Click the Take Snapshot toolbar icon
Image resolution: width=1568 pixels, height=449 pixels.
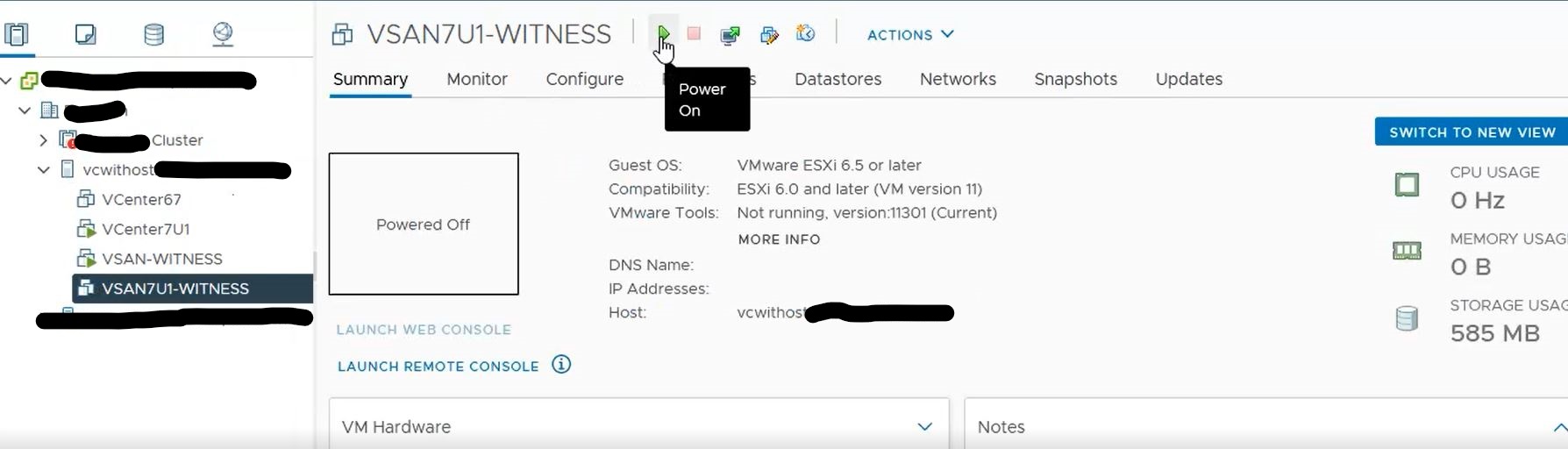click(x=805, y=33)
